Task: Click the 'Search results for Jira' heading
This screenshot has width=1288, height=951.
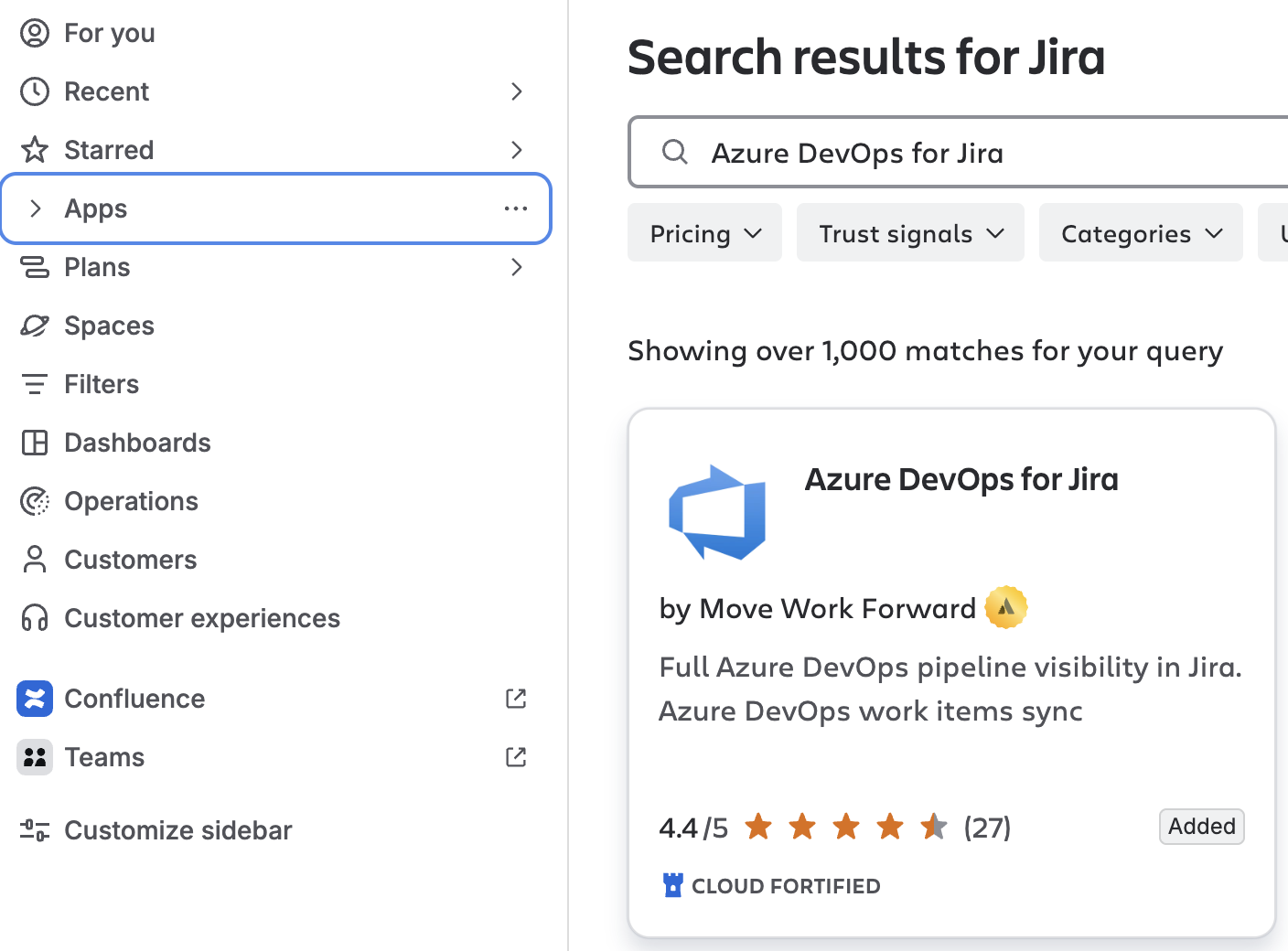Action: pos(866,57)
